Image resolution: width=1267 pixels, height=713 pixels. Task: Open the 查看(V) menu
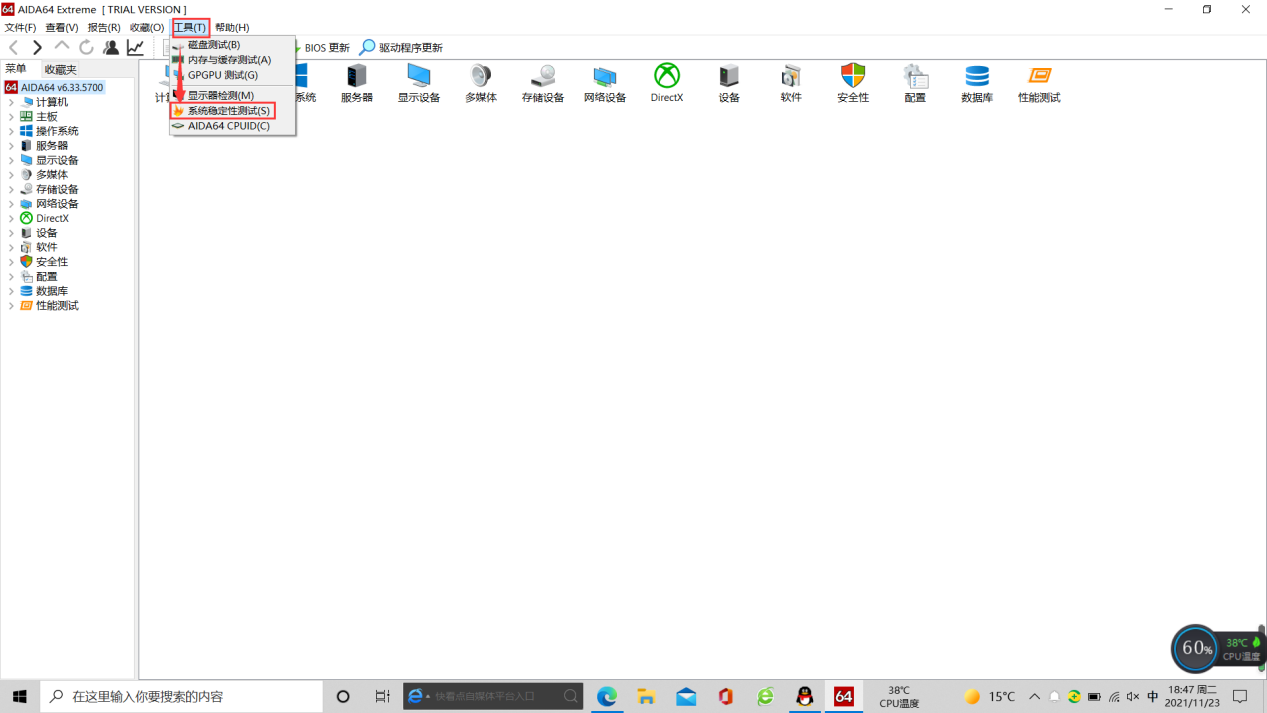[62, 28]
